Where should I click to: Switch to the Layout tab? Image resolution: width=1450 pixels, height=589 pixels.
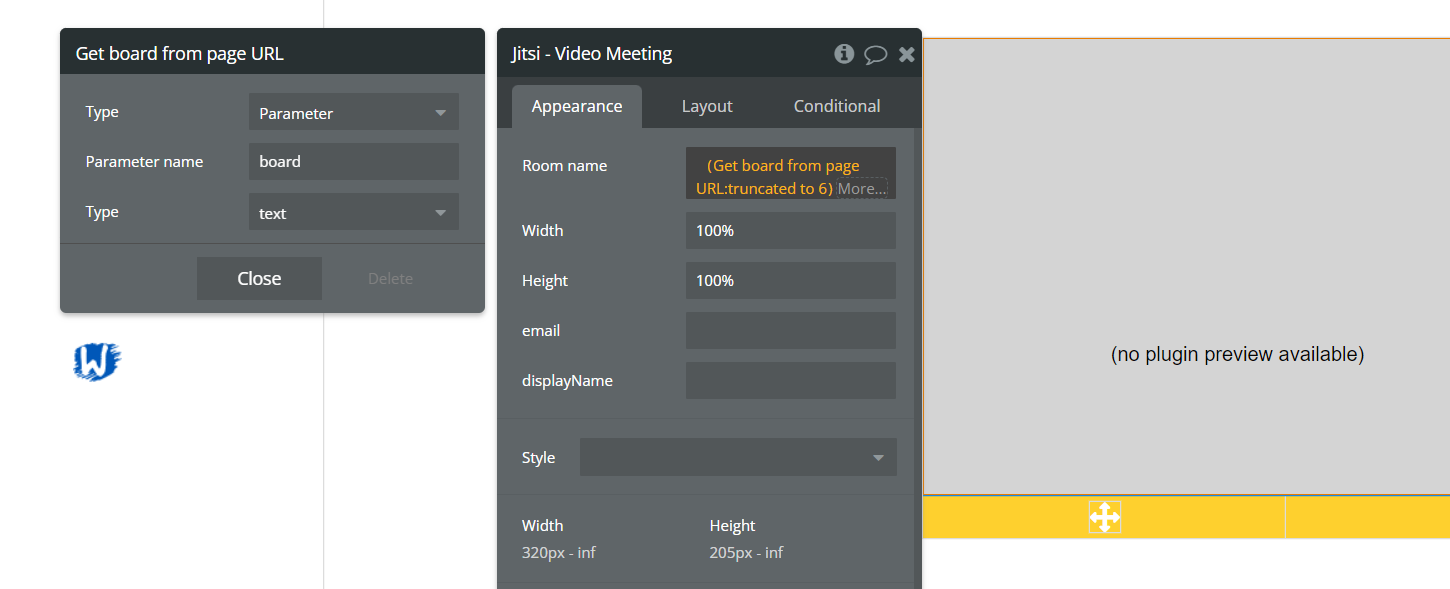click(x=707, y=106)
